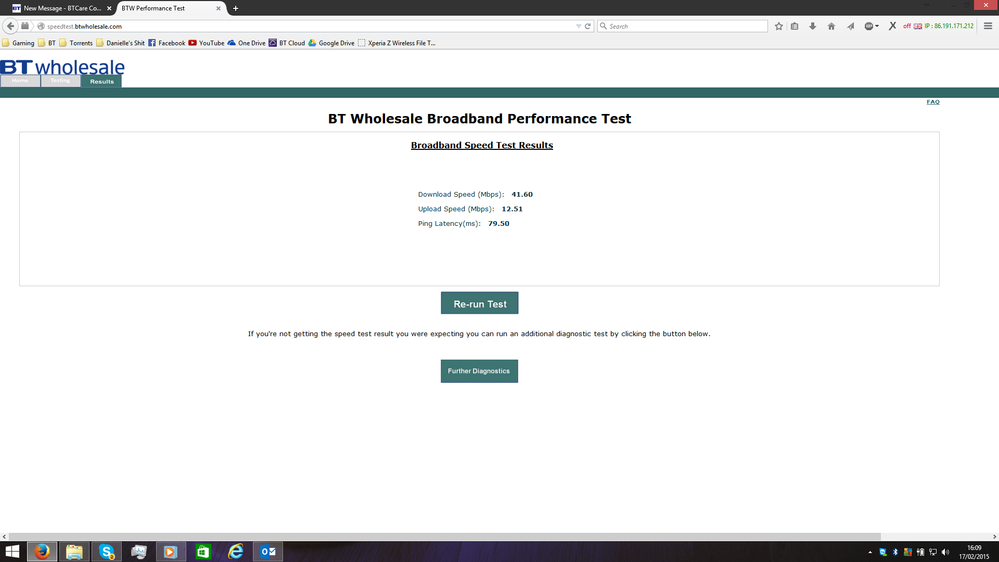Click the upload speed value 12.51
Screen dimensions: 999x562
(x=512, y=209)
